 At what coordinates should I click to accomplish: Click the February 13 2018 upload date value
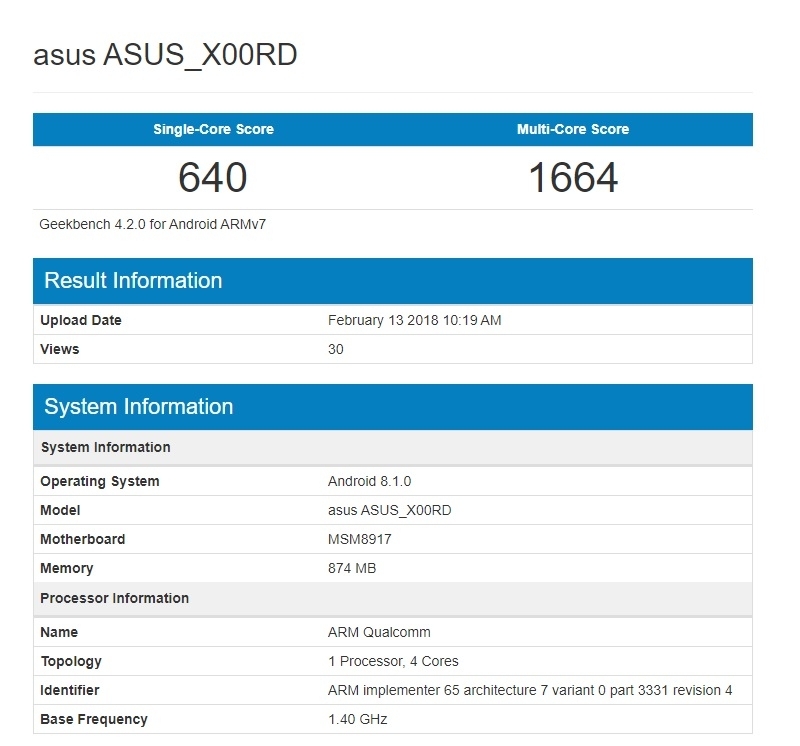[x=414, y=320]
